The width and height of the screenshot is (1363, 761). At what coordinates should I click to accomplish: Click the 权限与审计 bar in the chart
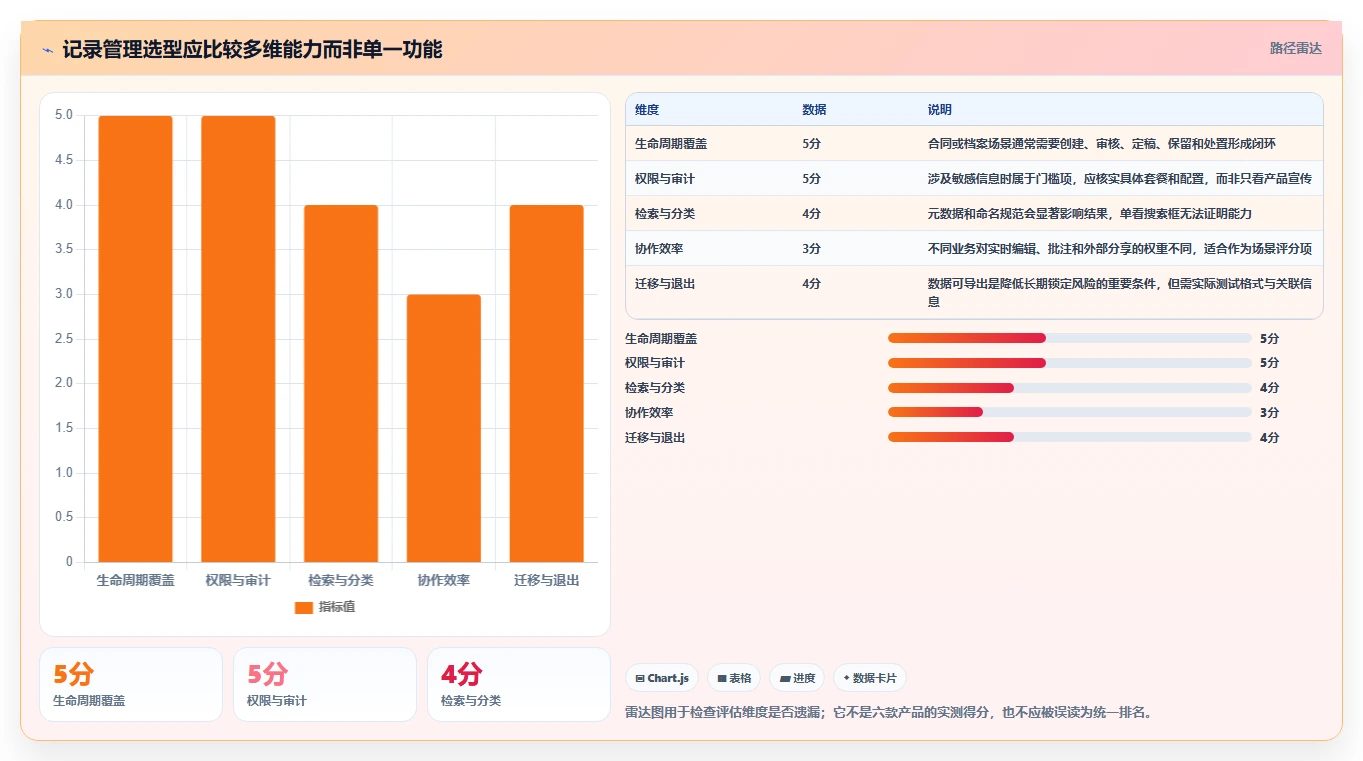click(x=238, y=339)
